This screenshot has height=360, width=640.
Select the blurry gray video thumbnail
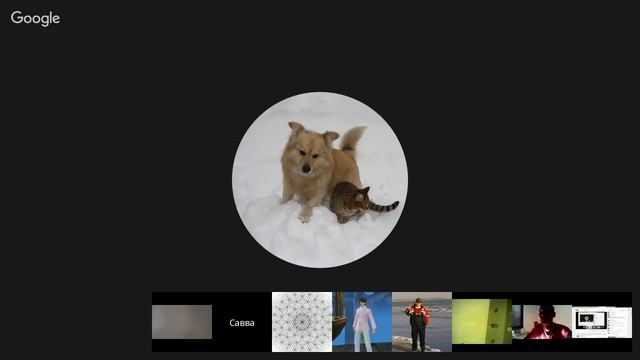click(182, 322)
